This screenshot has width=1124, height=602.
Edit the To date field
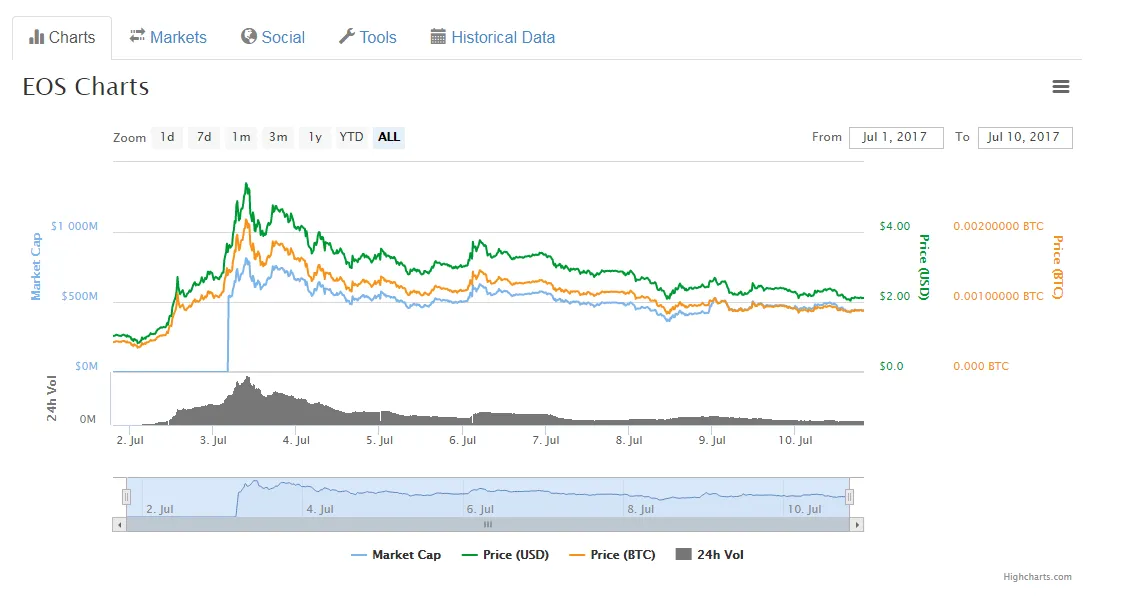click(1025, 138)
